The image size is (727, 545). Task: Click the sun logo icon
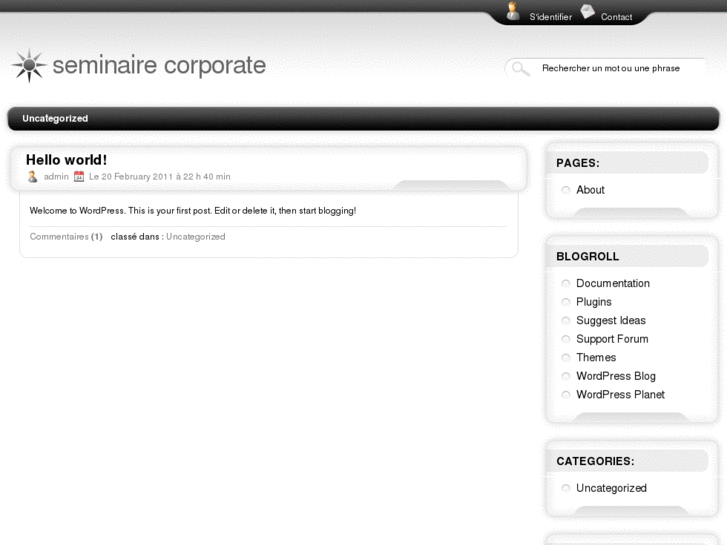click(29, 66)
